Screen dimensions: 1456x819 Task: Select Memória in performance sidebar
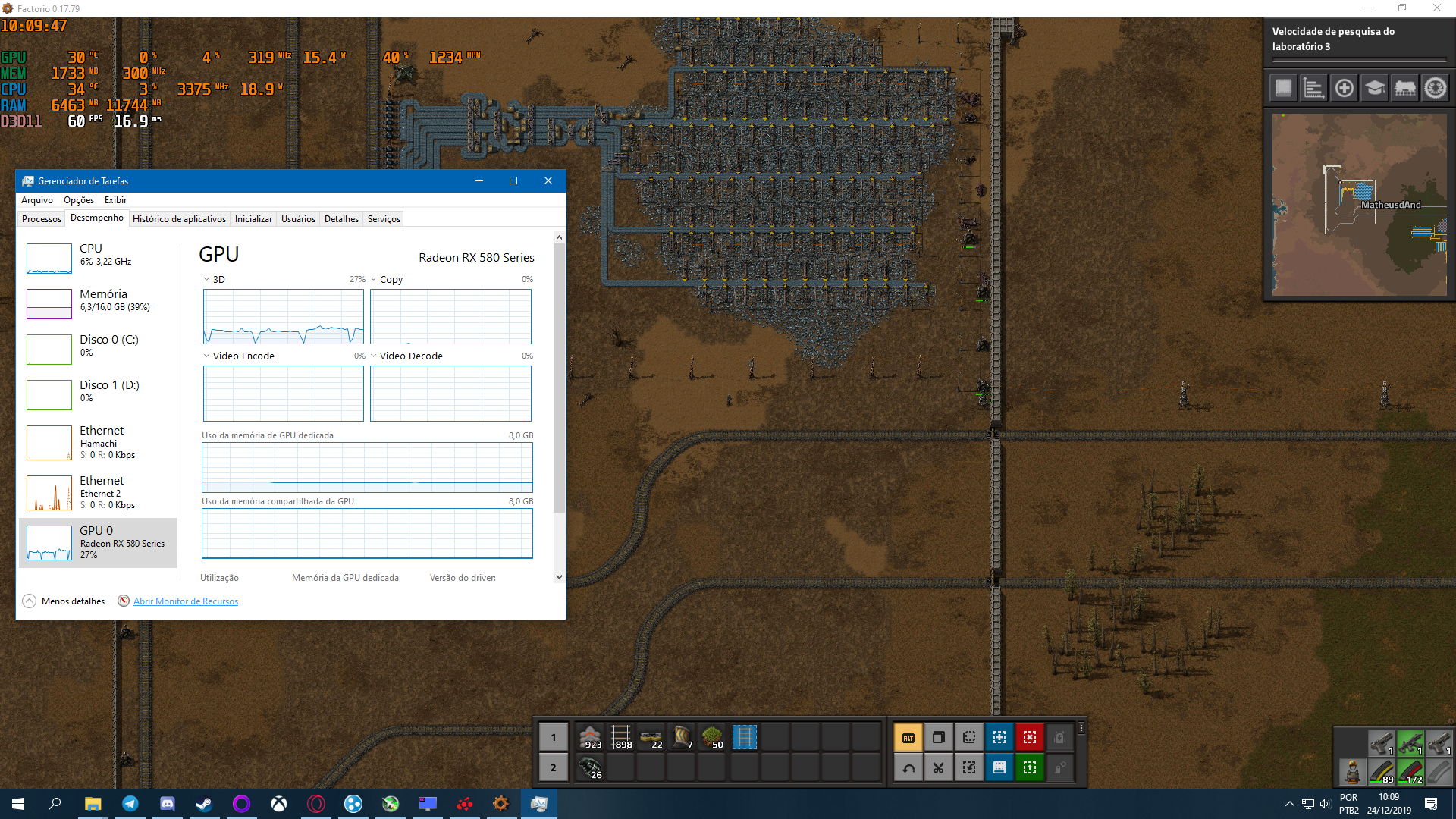click(98, 304)
